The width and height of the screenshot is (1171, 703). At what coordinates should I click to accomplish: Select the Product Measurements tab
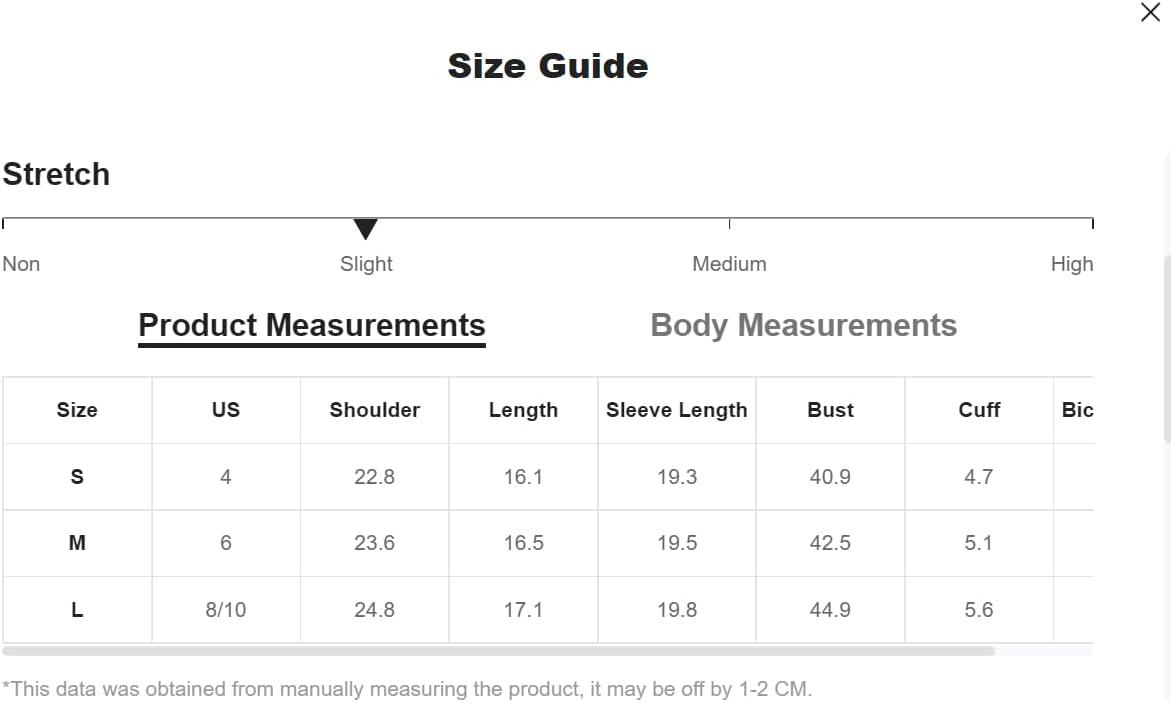click(x=312, y=326)
